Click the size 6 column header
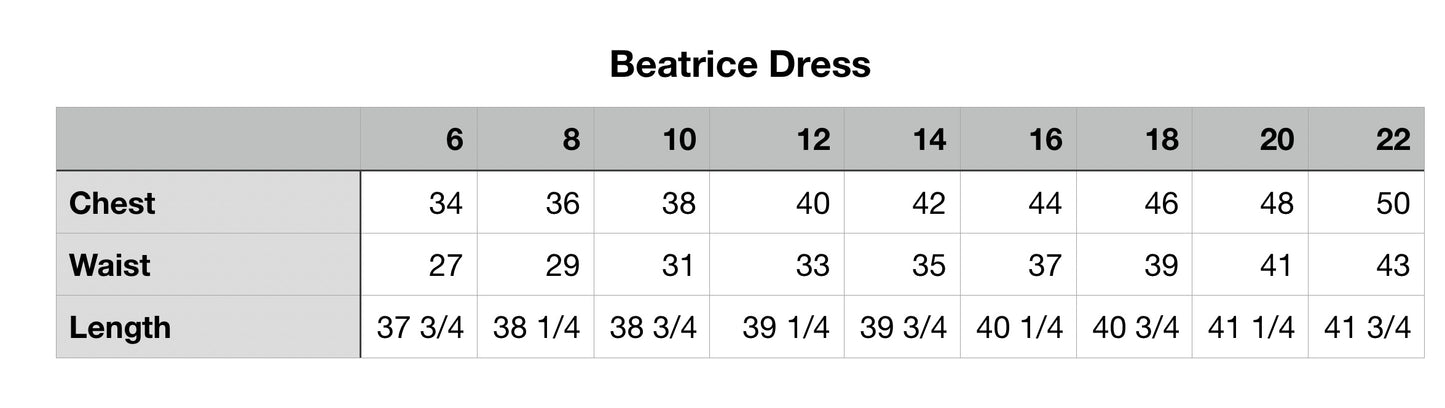The height and width of the screenshot is (408, 1445). coord(454,140)
